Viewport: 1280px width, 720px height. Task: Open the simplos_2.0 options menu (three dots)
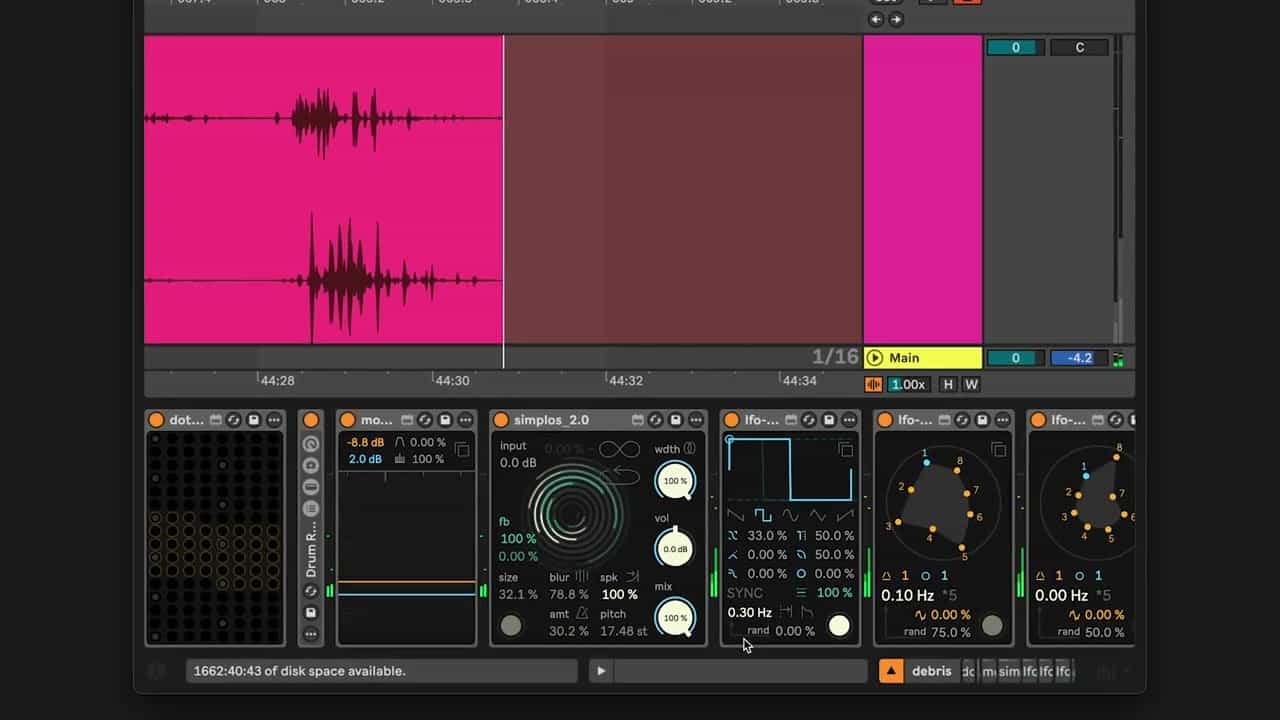[x=696, y=420]
